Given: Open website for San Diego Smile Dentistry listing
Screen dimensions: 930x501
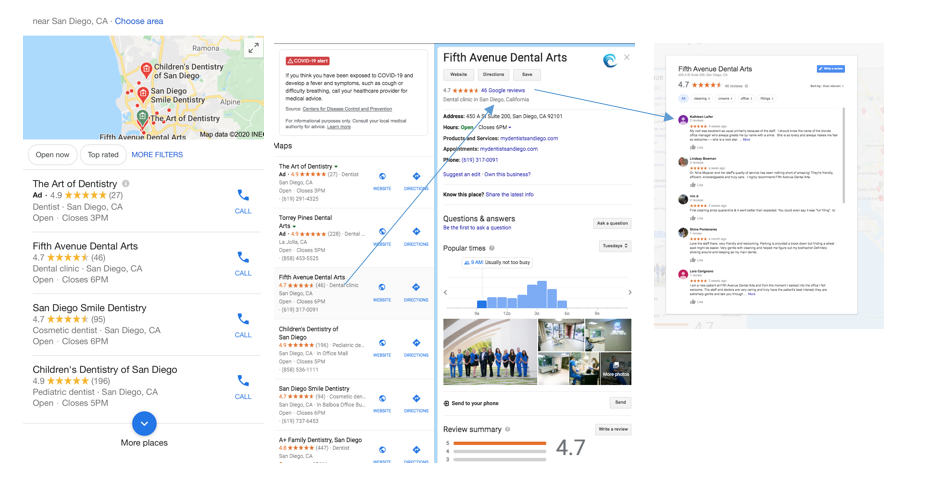Looking at the screenshot, I should coord(382,403).
